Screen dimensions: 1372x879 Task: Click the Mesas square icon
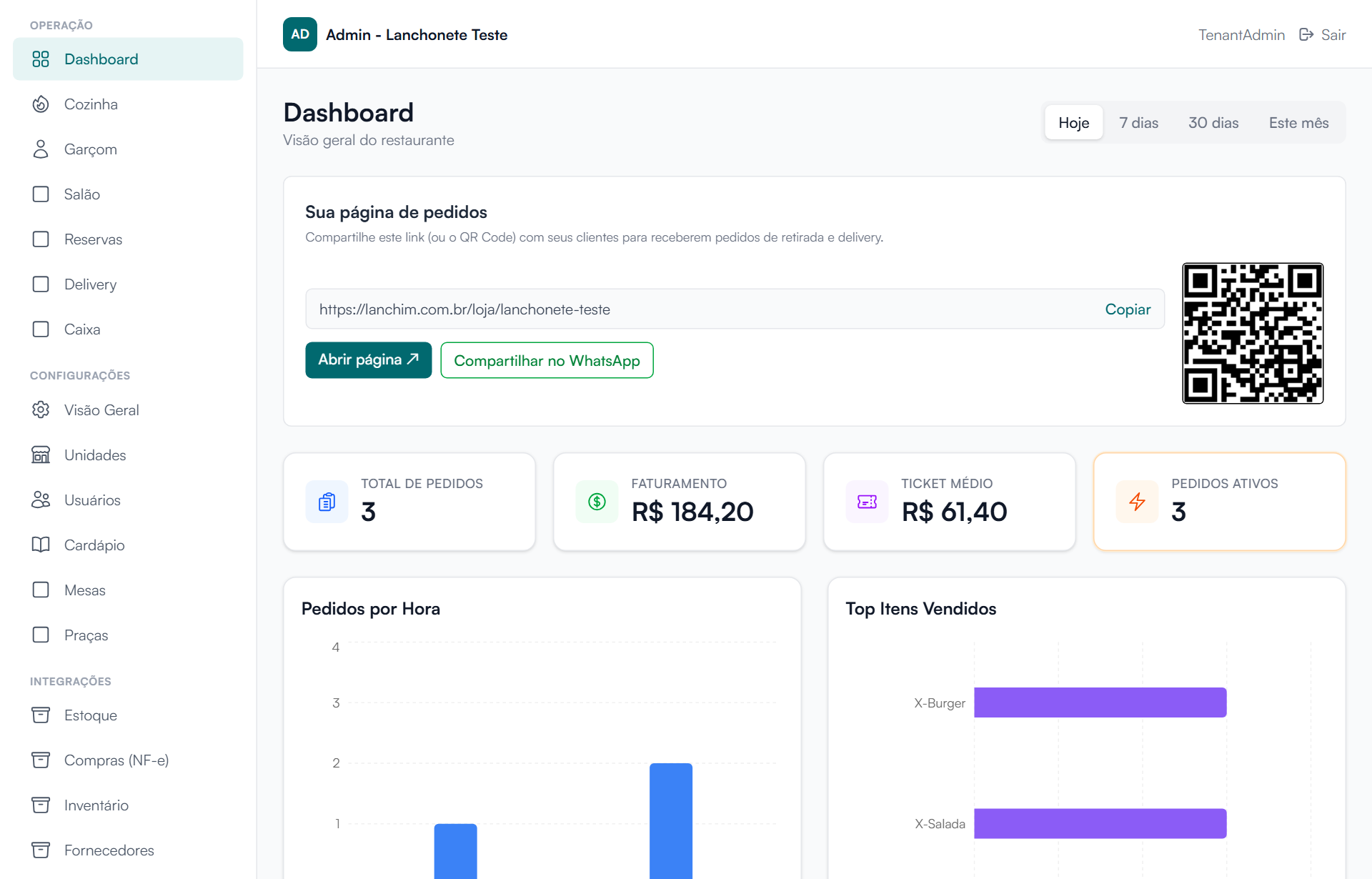(x=41, y=590)
